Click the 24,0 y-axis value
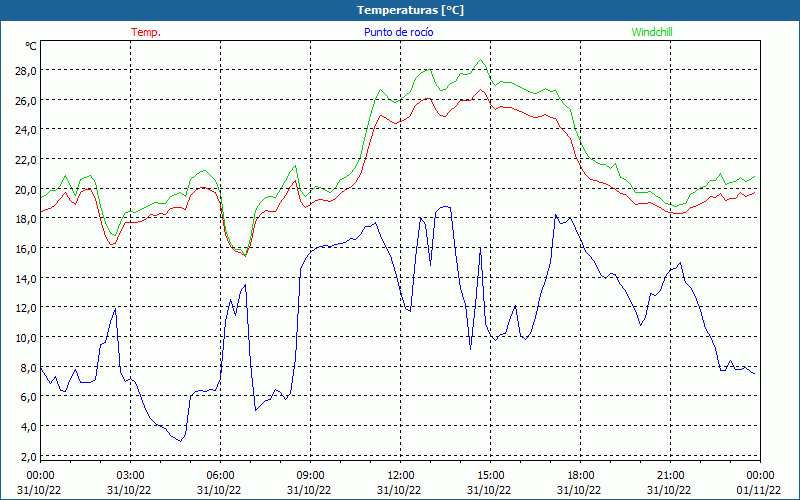 tap(25, 130)
